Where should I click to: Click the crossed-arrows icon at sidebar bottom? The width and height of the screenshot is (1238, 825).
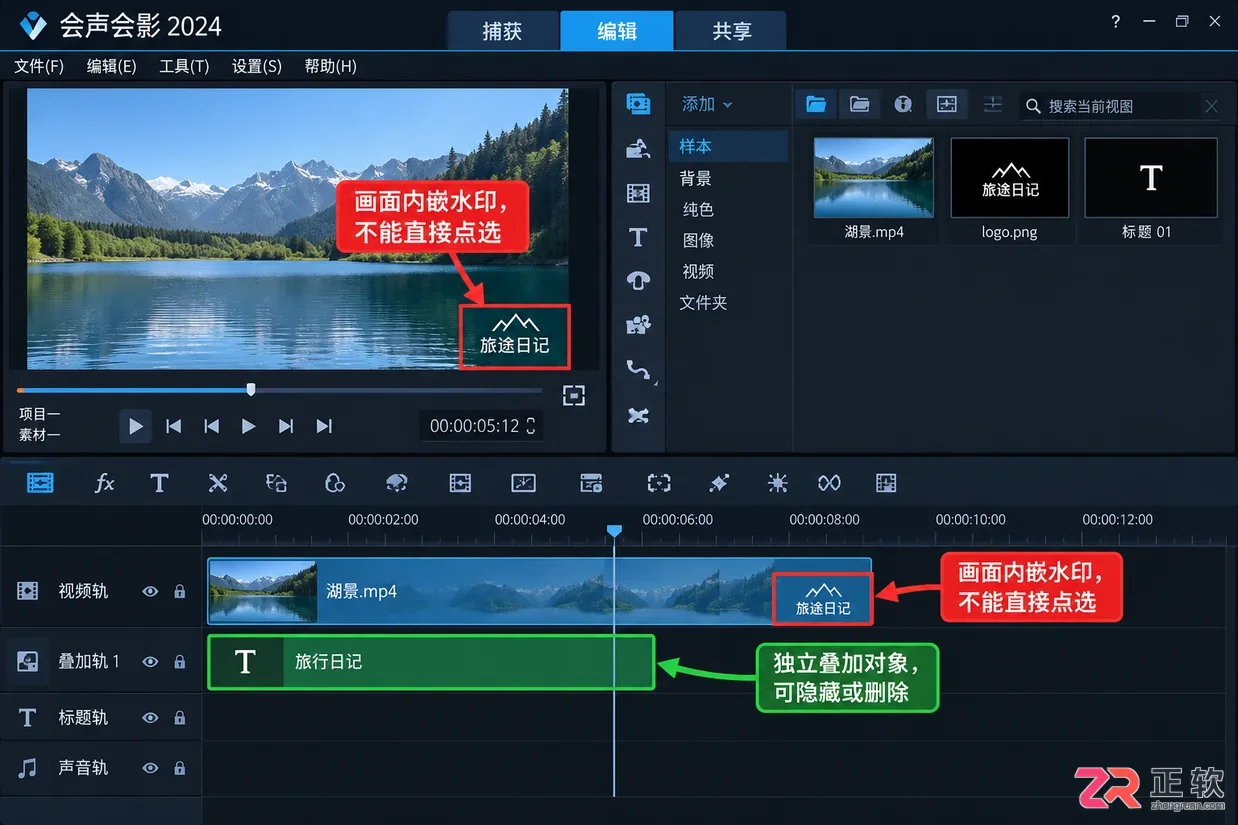tap(638, 415)
